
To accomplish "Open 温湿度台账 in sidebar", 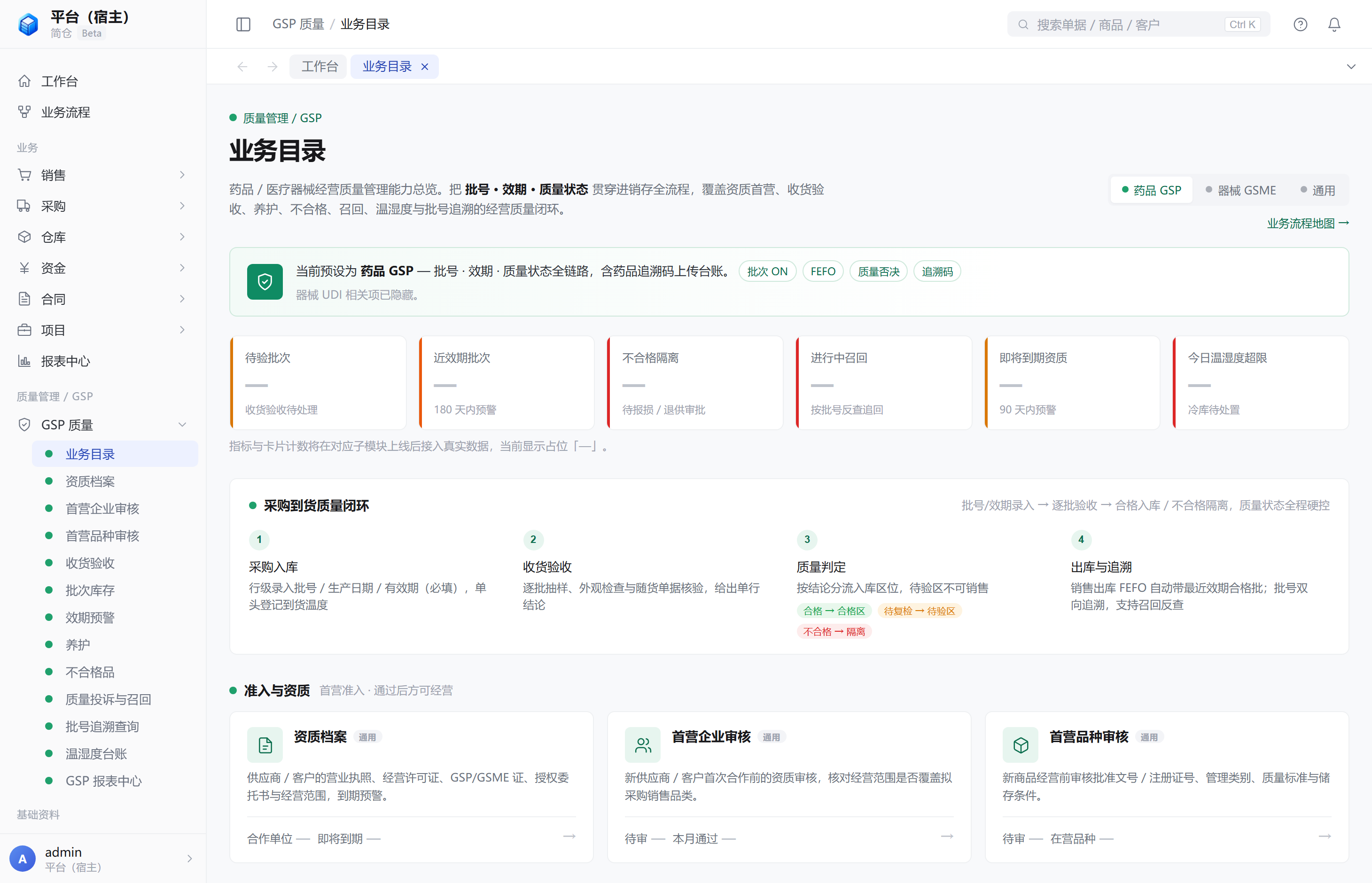I will pyautogui.click(x=115, y=753).
